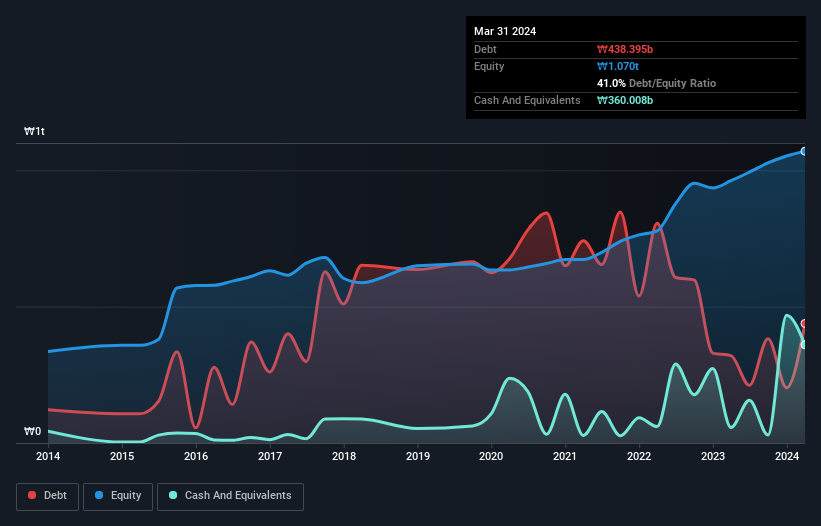Toggle Cash And Equivalents legend button

click(x=230, y=496)
